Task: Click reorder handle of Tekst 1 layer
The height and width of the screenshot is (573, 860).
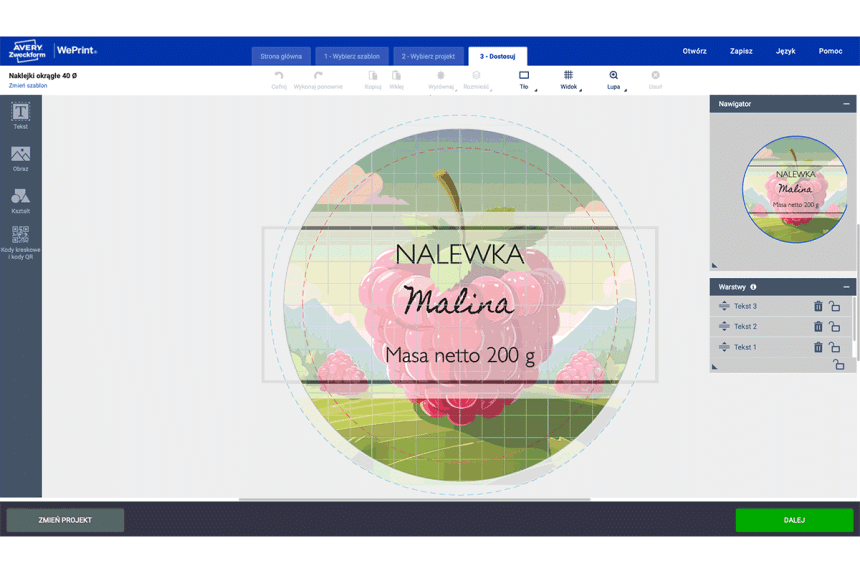Action: pos(724,347)
